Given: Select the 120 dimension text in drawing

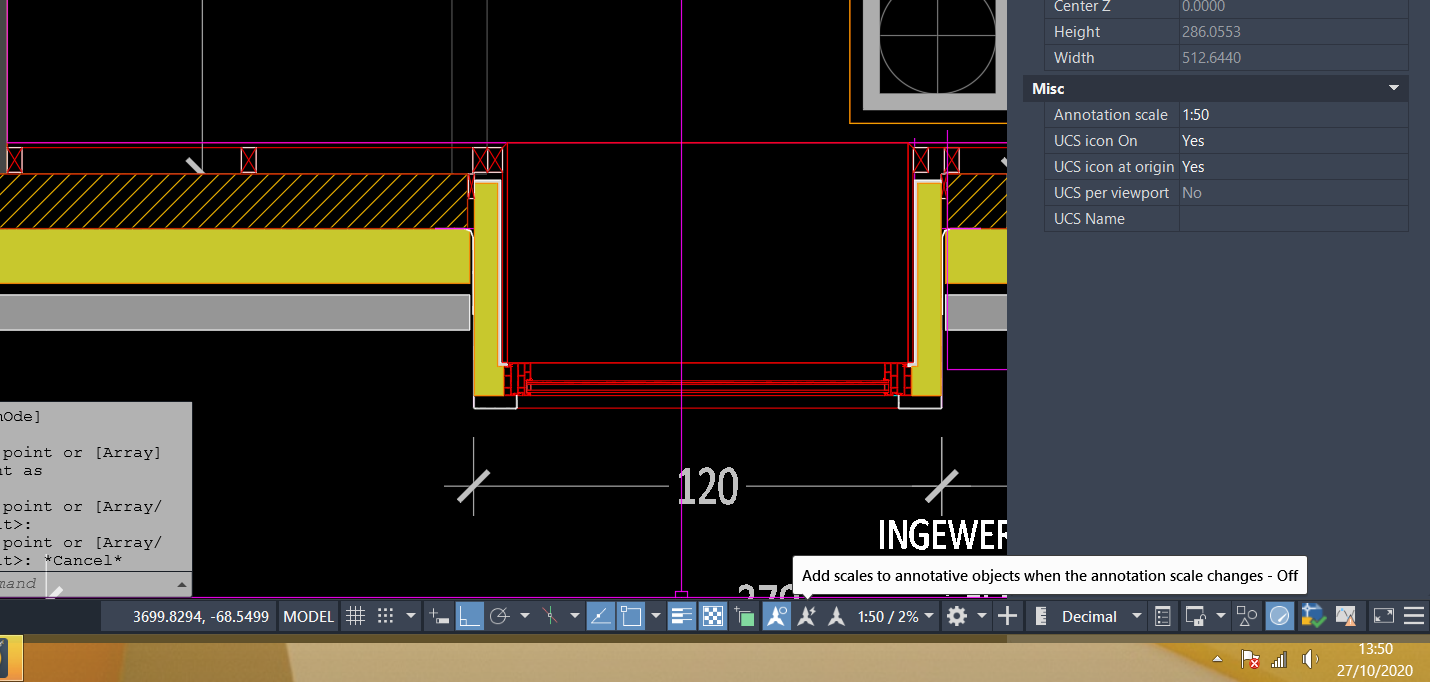Looking at the screenshot, I should (x=707, y=487).
